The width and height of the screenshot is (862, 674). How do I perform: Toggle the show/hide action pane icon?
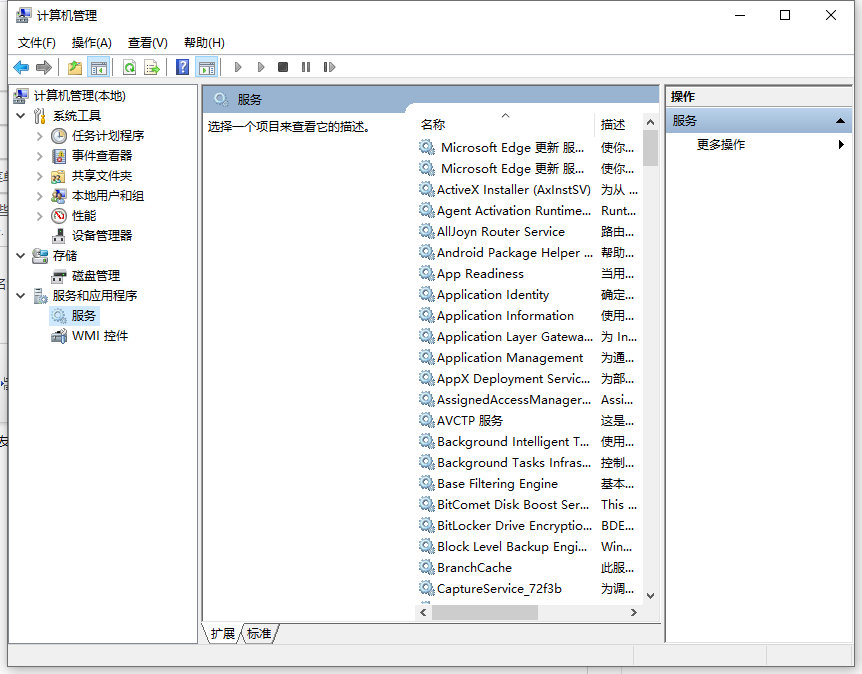coord(207,67)
